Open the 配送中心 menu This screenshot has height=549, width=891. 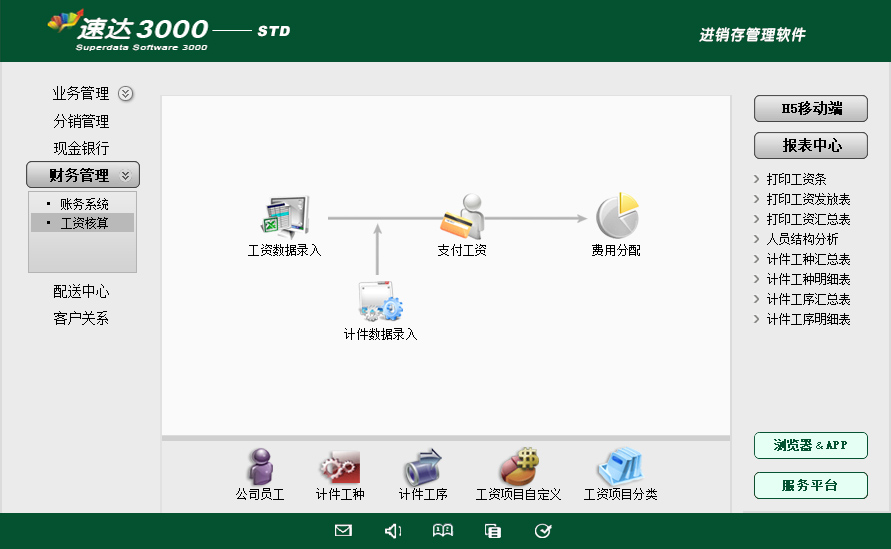click(81, 292)
